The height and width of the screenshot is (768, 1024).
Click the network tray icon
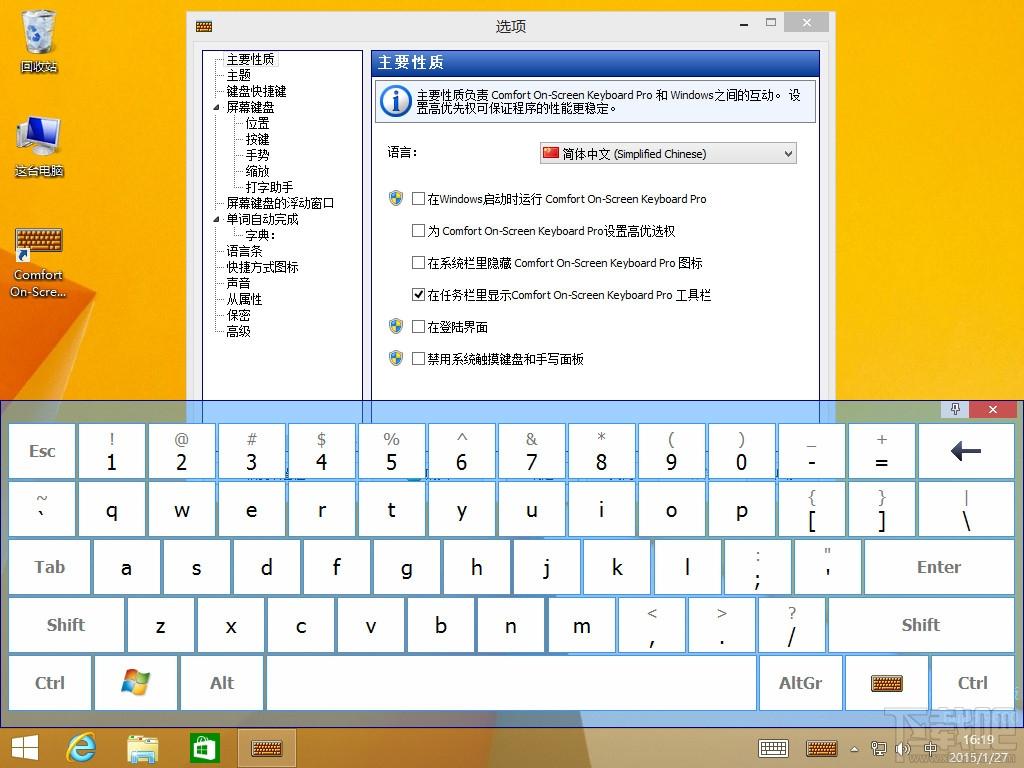(879, 749)
